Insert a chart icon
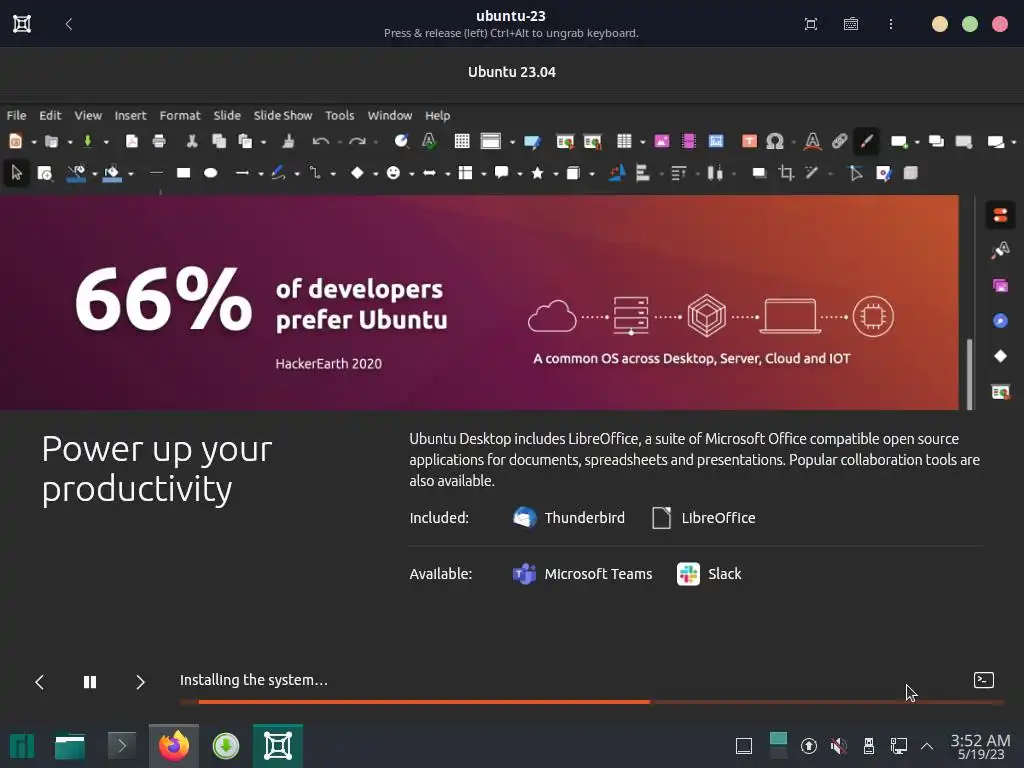1024x768 pixels. coord(716,141)
